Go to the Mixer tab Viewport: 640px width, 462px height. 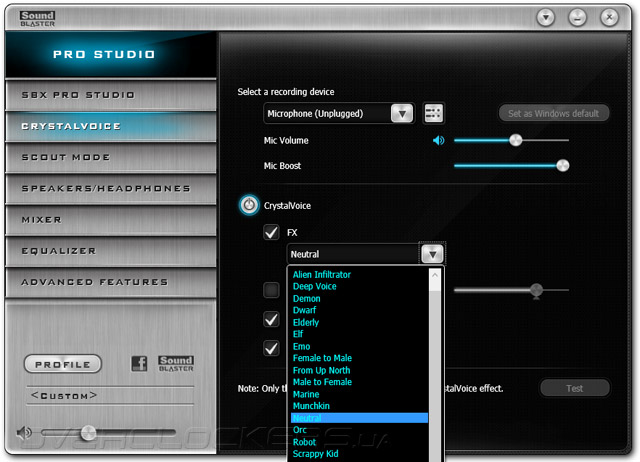(111, 220)
